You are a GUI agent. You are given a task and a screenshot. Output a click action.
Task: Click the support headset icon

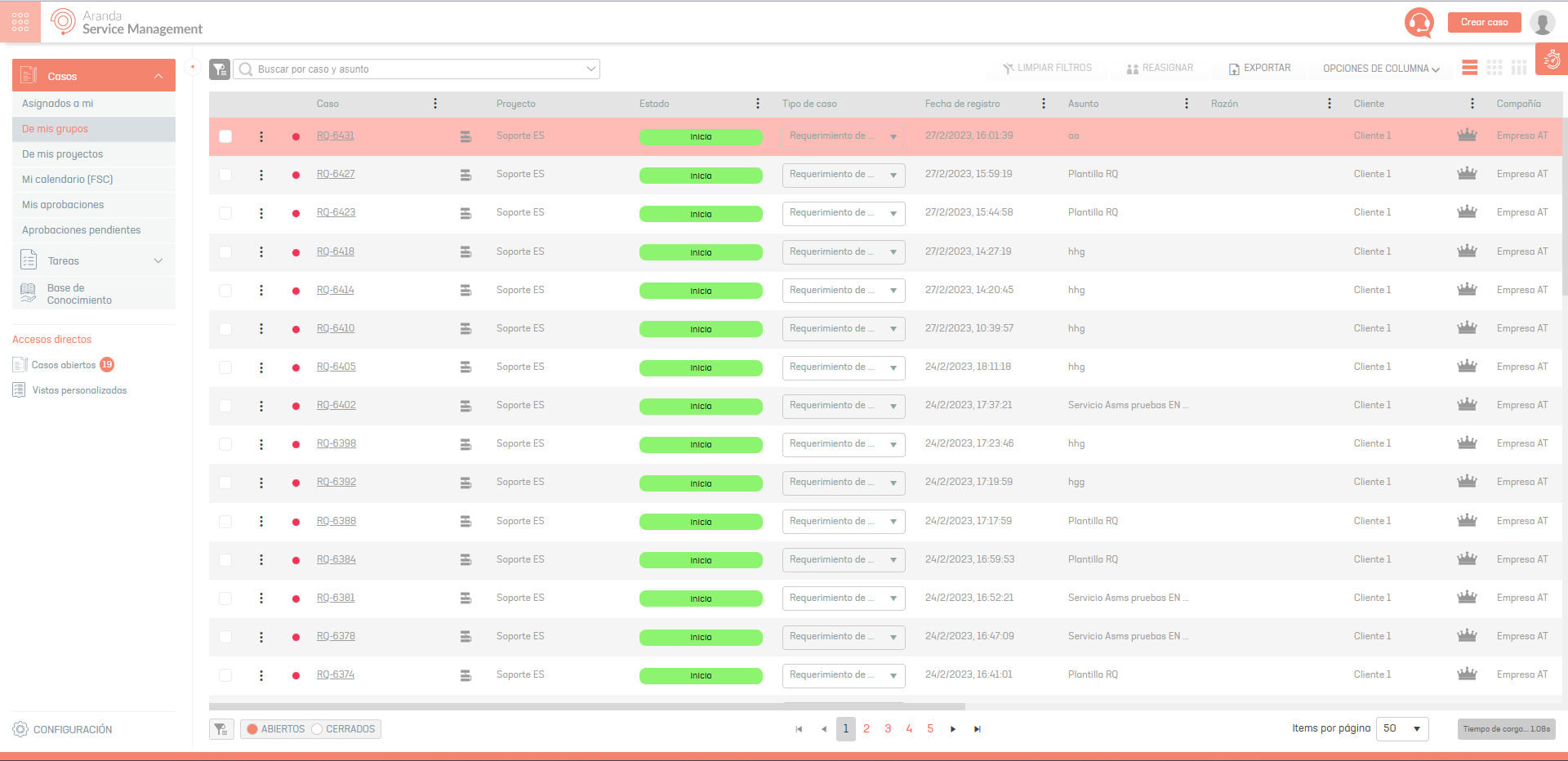pos(1419,22)
